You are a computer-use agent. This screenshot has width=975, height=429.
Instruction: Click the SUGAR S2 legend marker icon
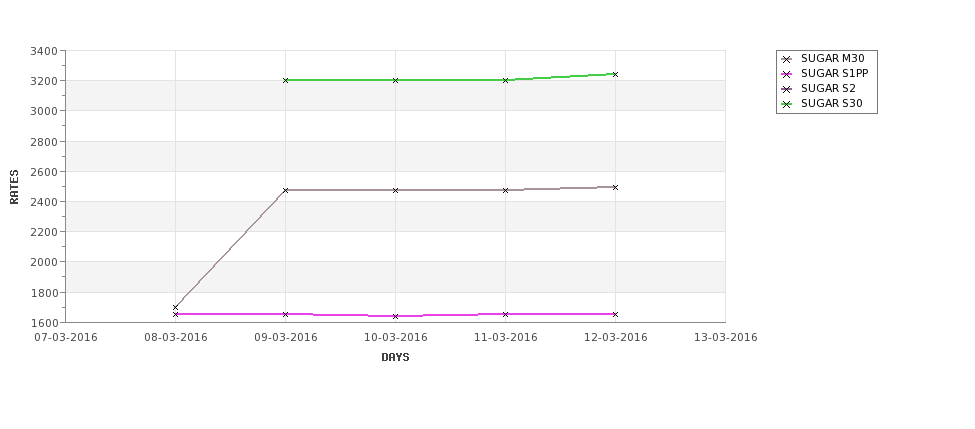tap(786, 89)
